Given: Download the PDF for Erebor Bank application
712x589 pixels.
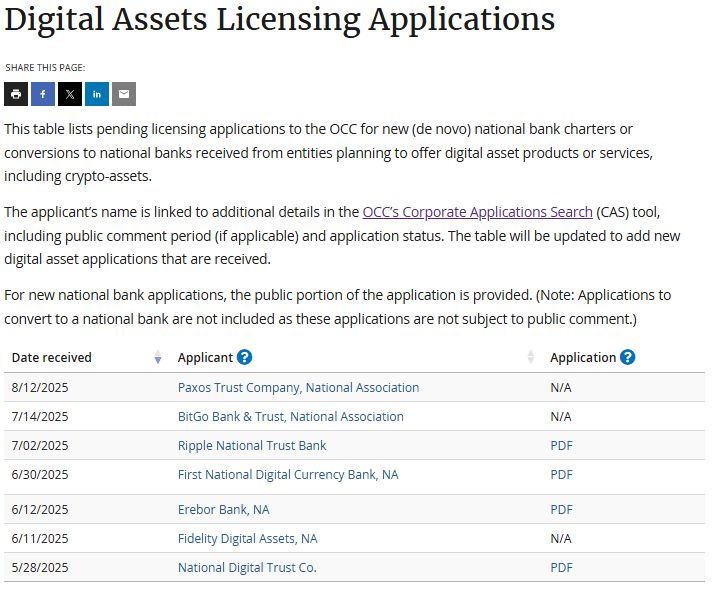Looking at the screenshot, I should pyautogui.click(x=561, y=509).
